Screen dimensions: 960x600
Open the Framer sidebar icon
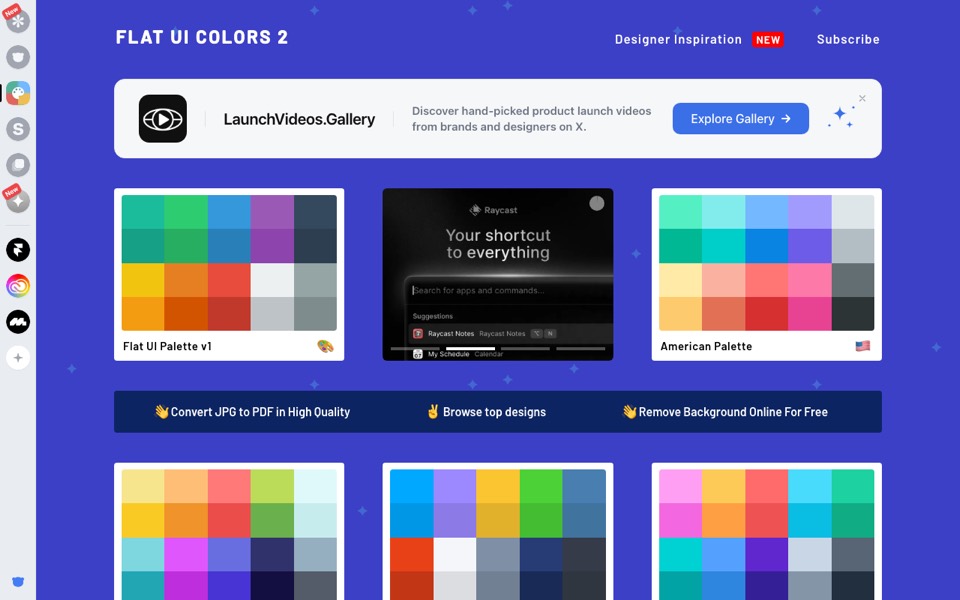tap(18, 249)
